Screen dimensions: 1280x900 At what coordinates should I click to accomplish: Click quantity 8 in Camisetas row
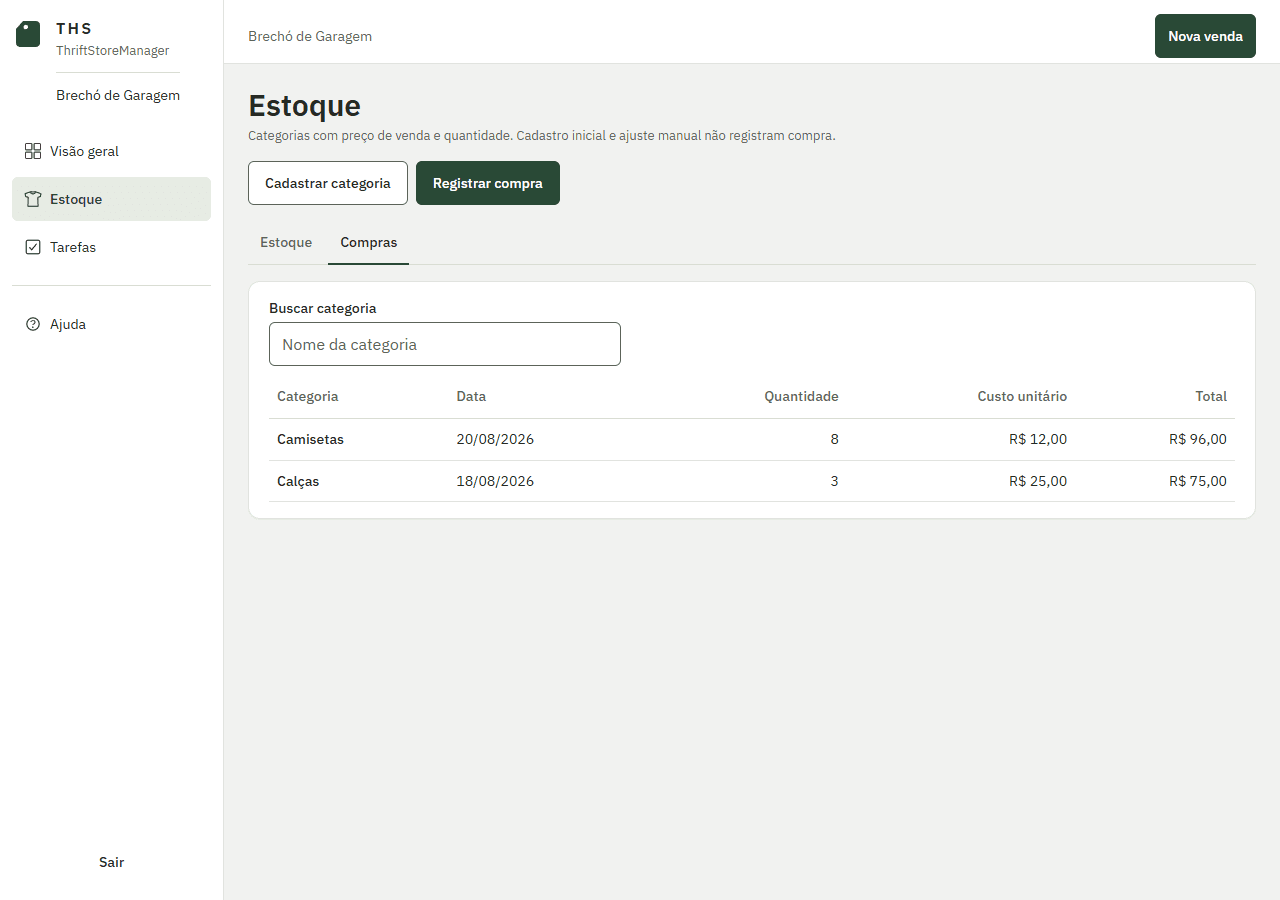pyautogui.click(x=834, y=439)
